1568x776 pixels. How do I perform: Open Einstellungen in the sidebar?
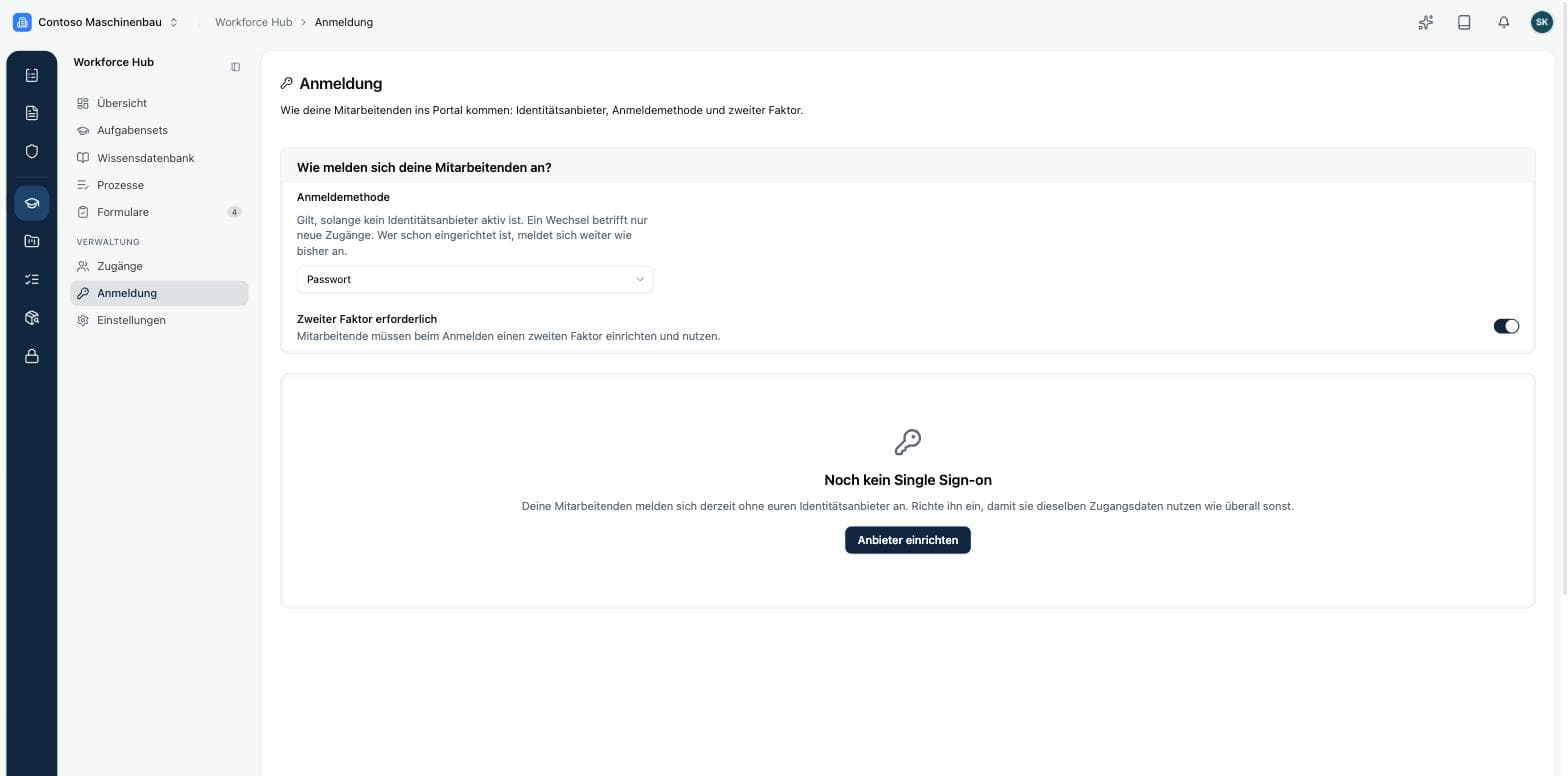[x=159, y=320]
